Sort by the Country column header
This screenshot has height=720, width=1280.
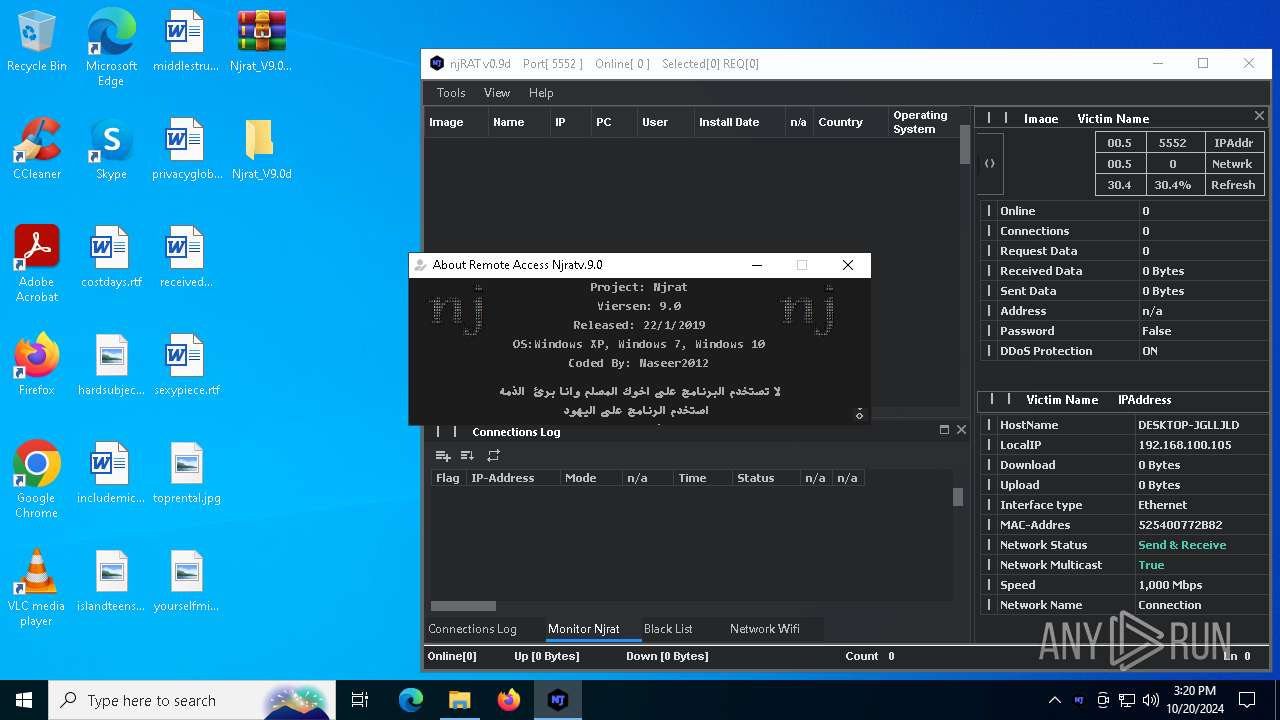tap(850, 122)
